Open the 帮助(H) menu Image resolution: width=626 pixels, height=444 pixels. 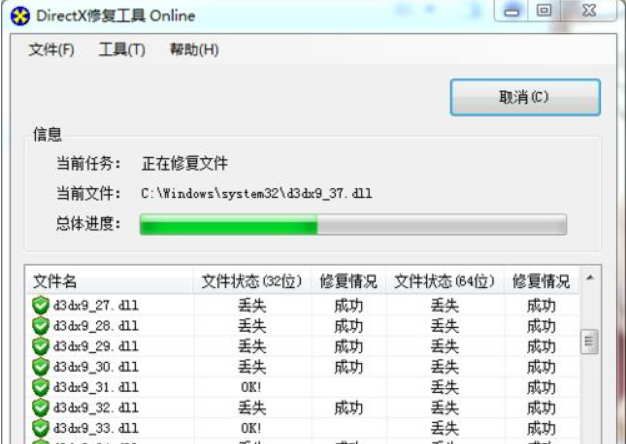click(194, 50)
